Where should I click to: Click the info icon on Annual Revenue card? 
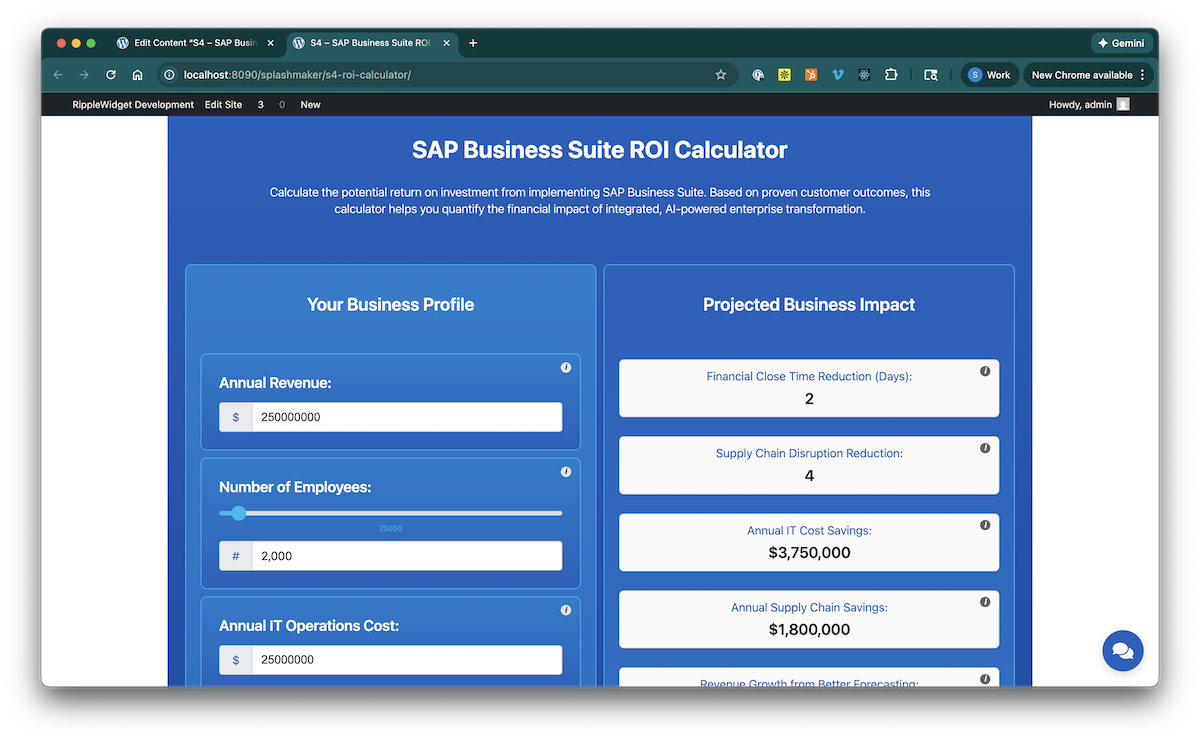click(566, 368)
